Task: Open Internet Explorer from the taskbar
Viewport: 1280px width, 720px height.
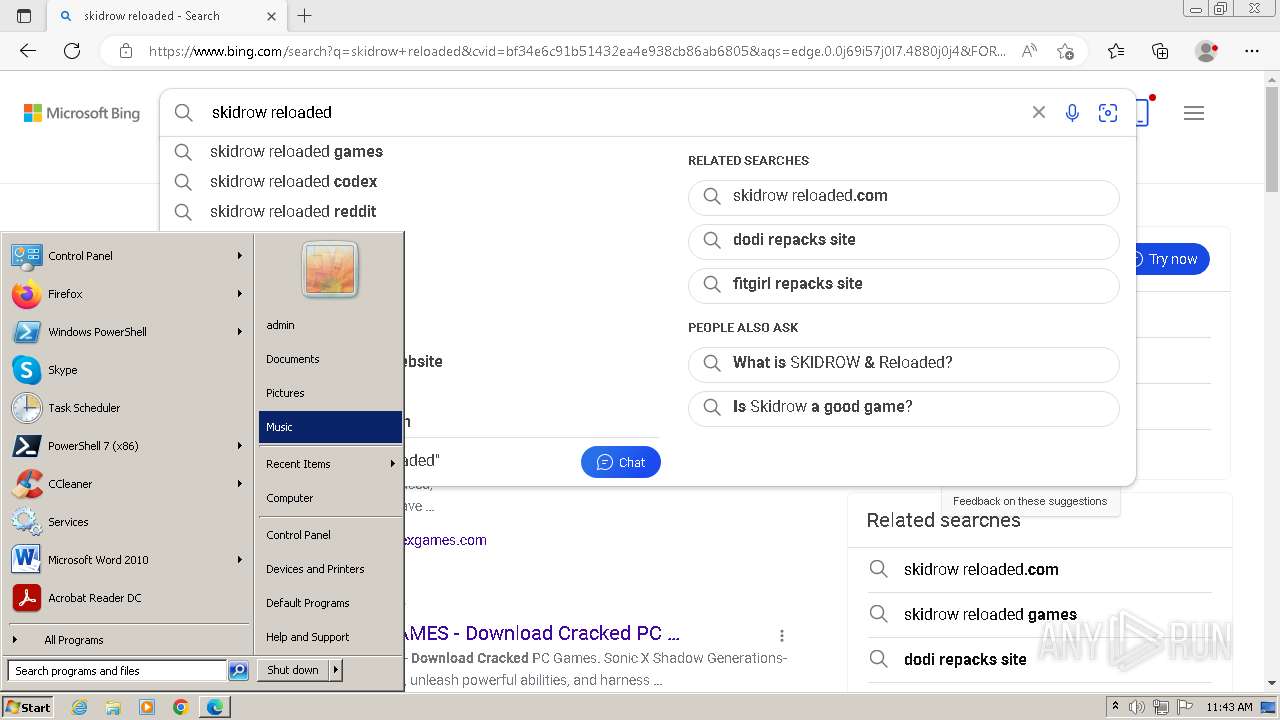Action: [80, 707]
